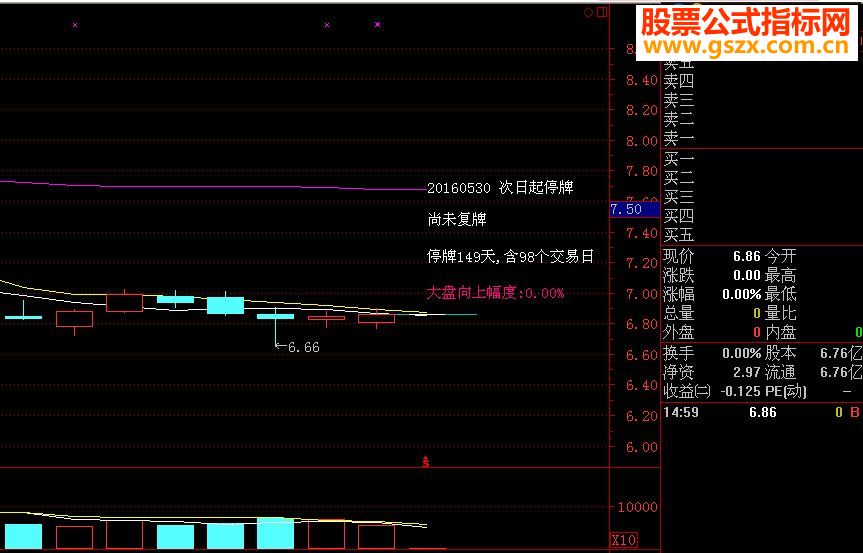Image resolution: width=863 pixels, height=553 pixels.
Task: Click the 6.66 low price label
Action: point(303,347)
